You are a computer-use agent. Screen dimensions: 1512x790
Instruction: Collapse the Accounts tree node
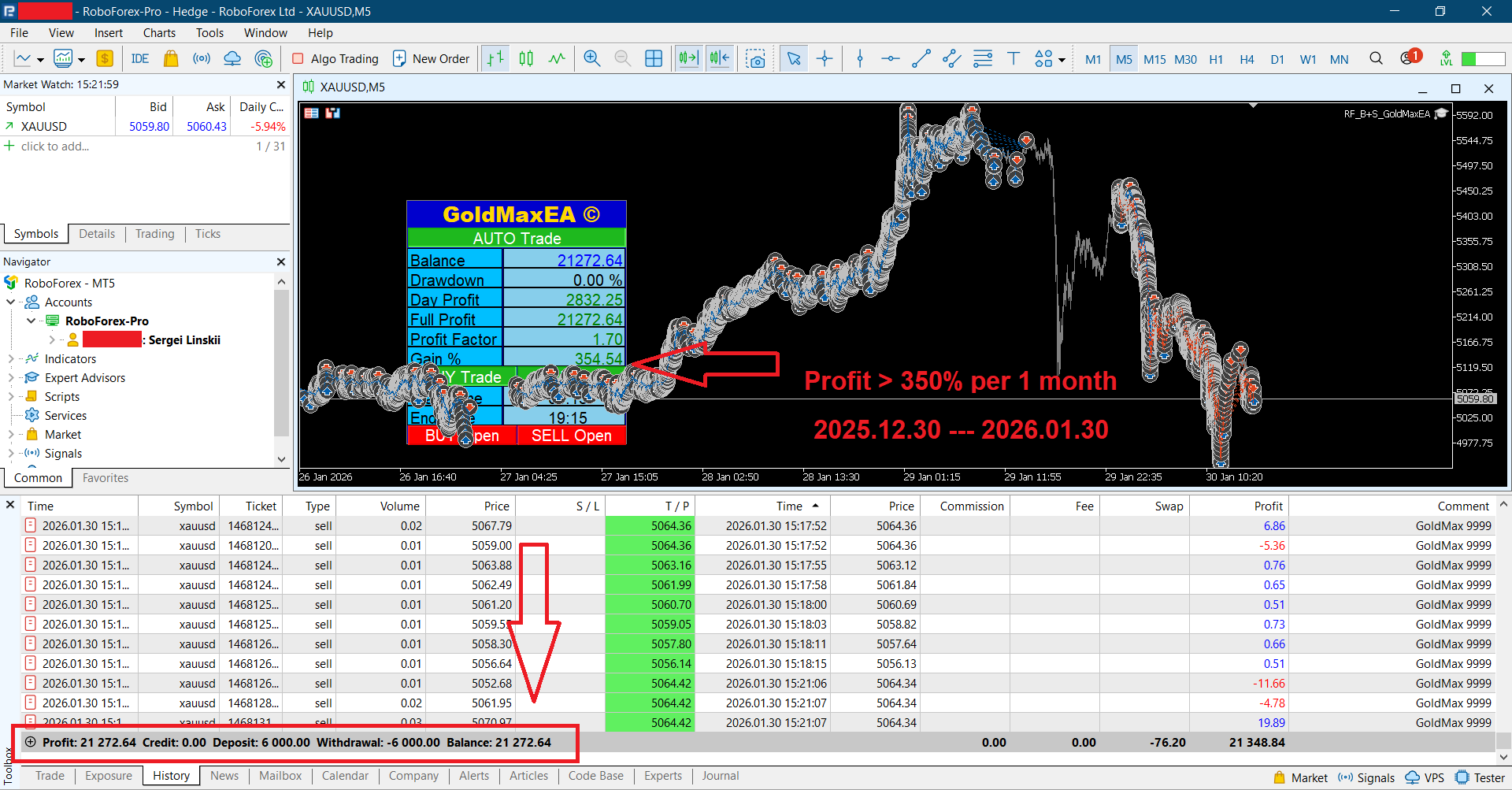coord(11,302)
